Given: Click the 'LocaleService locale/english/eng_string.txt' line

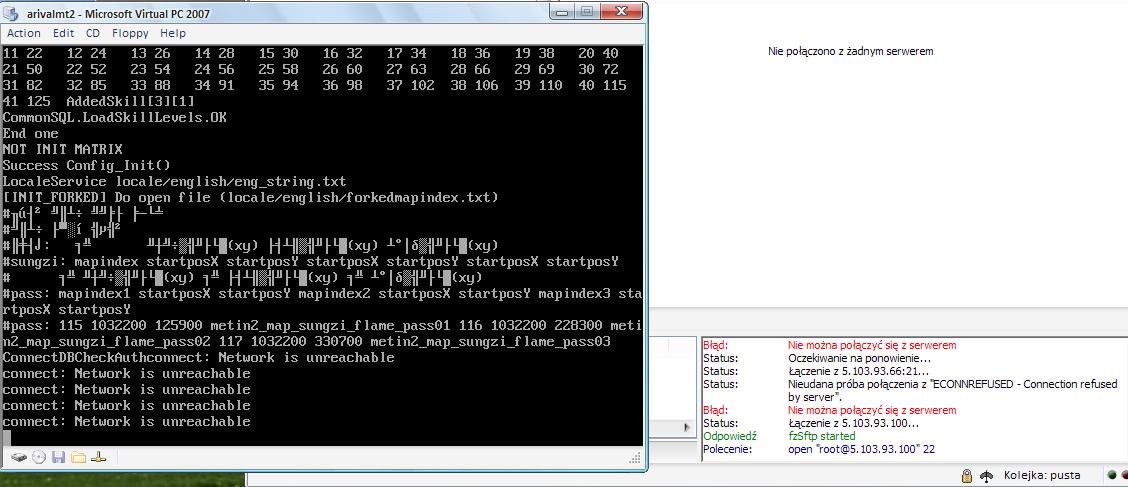Looking at the screenshot, I should 174,181.
